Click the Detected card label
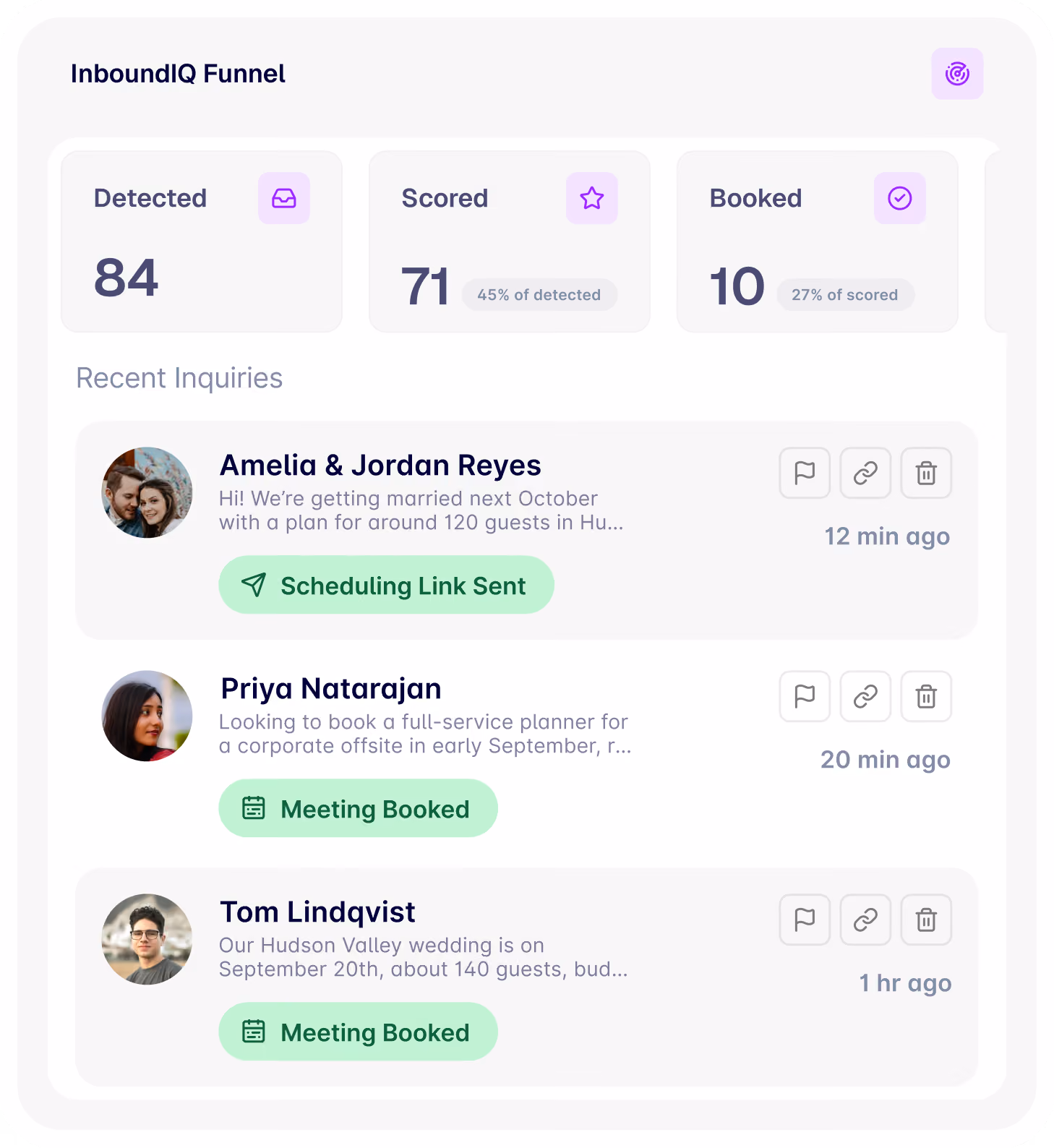 coord(150,198)
